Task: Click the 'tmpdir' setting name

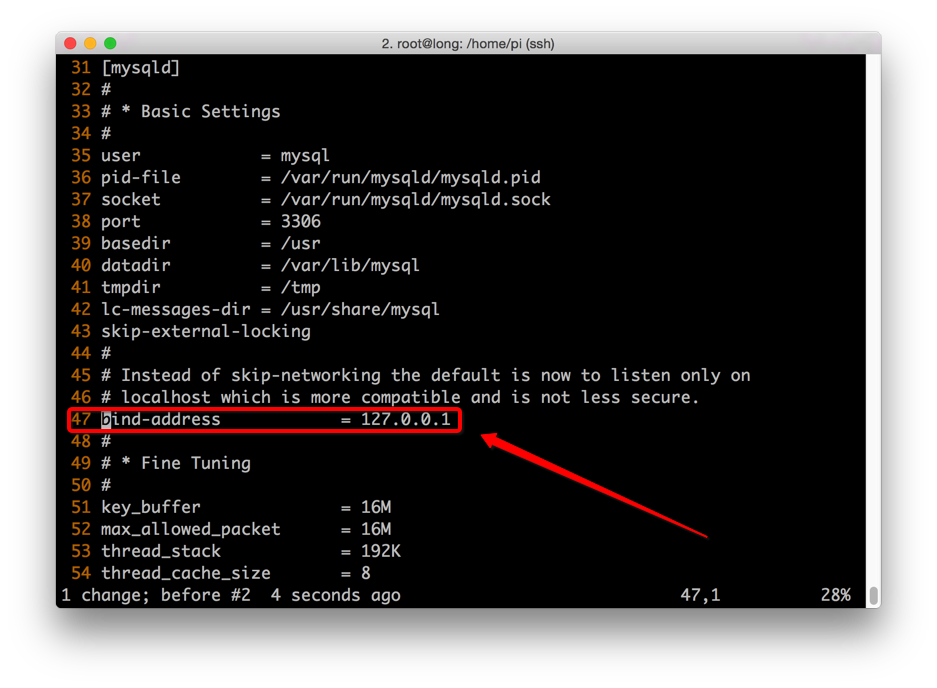Action: [131, 288]
